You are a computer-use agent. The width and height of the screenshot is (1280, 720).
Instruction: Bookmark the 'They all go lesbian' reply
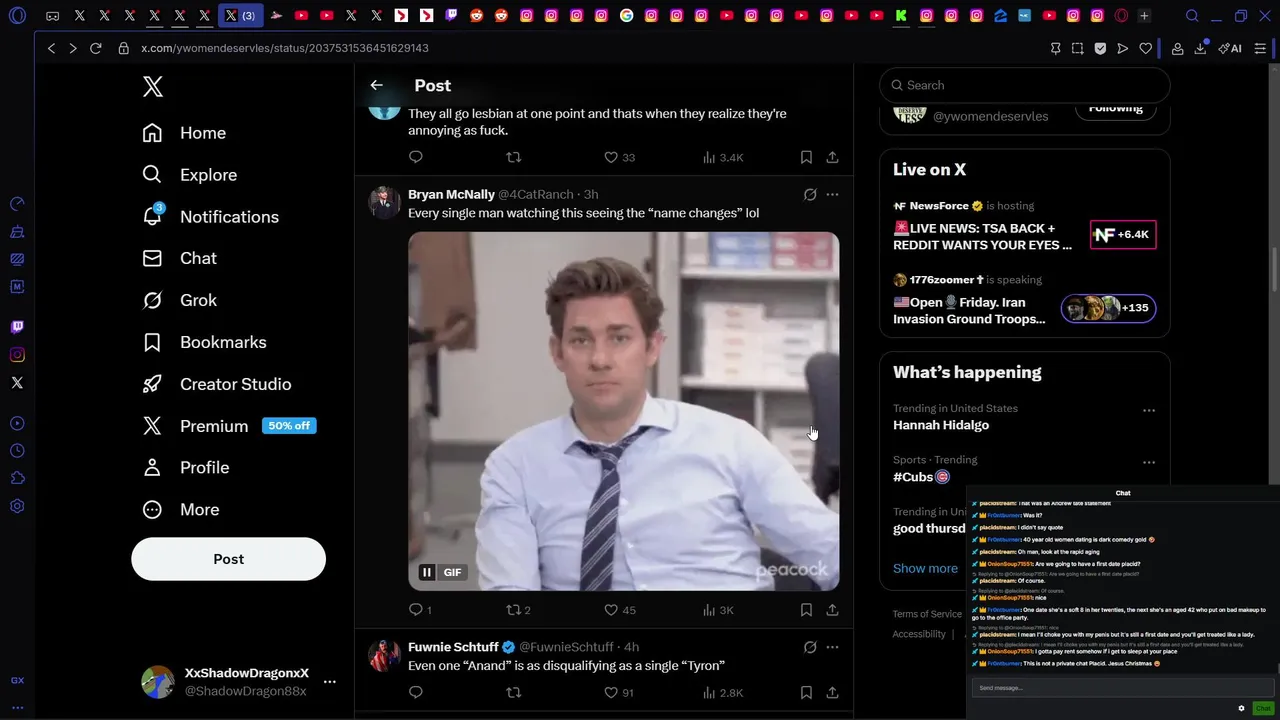[x=806, y=157]
